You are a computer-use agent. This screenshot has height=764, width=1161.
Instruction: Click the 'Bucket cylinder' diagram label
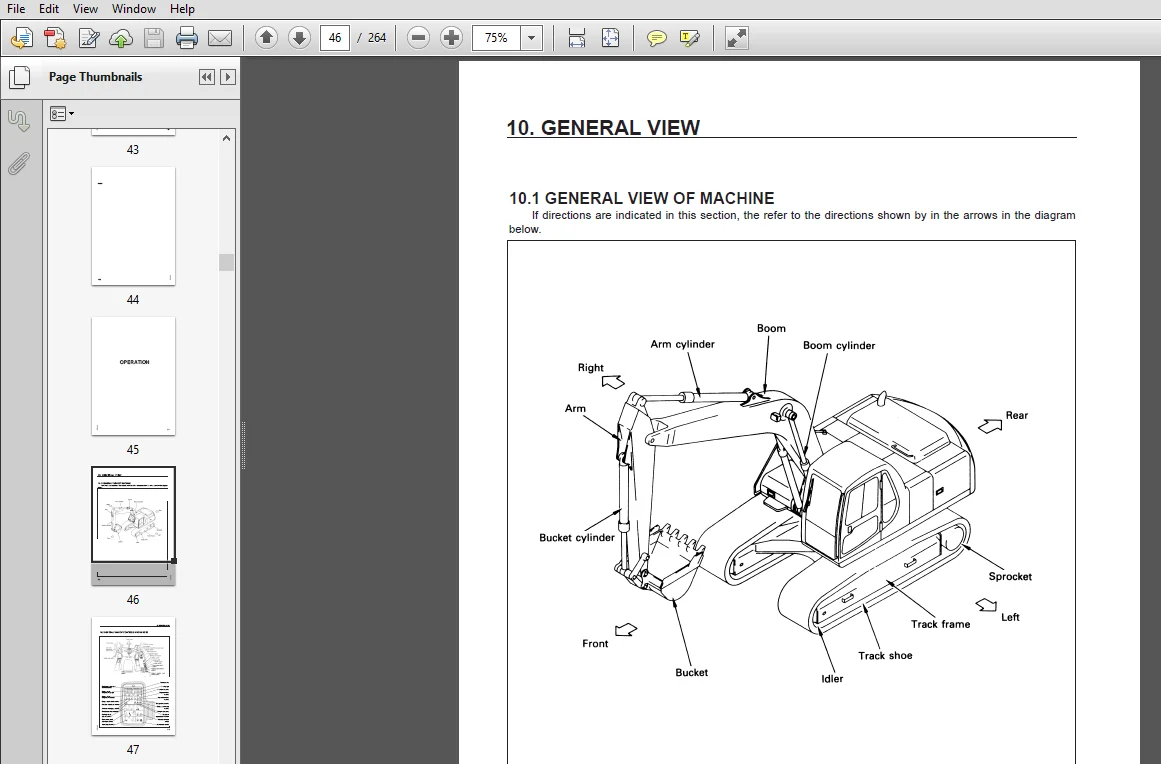577,538
